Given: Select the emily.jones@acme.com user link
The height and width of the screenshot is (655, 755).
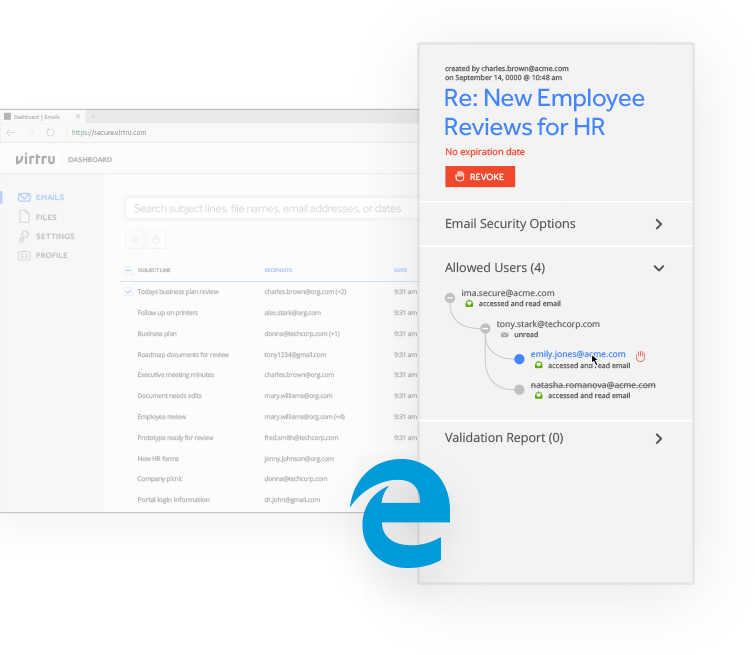Looking at the screenshot, I should click(x=578, y=354).
